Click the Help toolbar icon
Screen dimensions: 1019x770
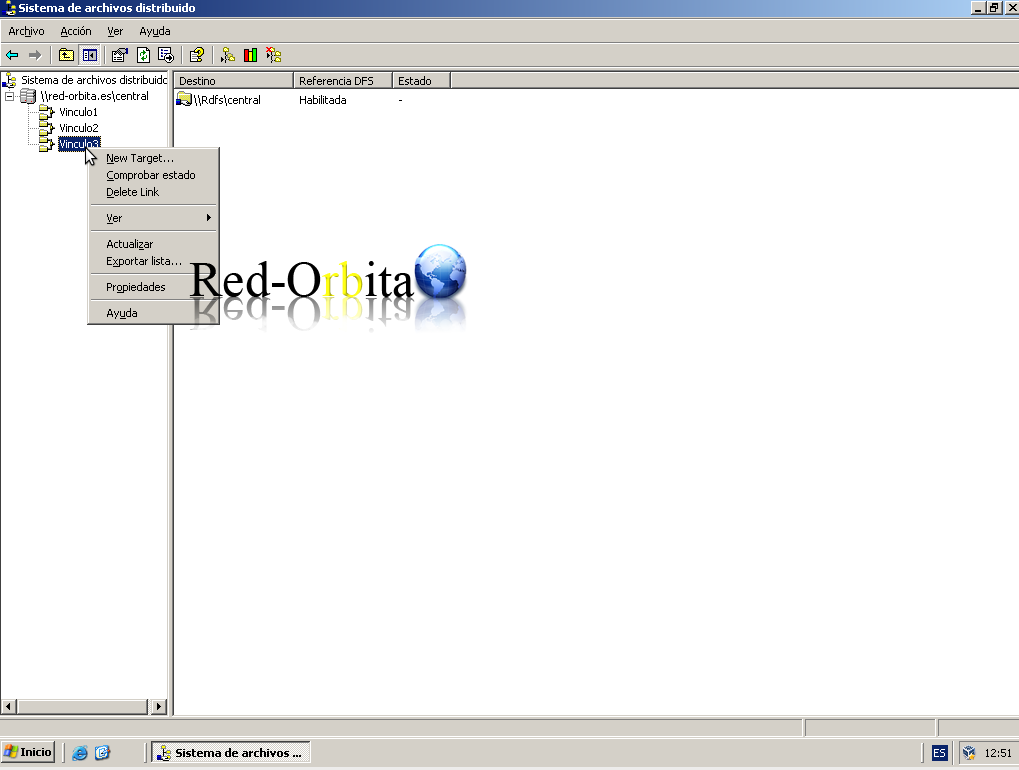click(x=197, y=55)
